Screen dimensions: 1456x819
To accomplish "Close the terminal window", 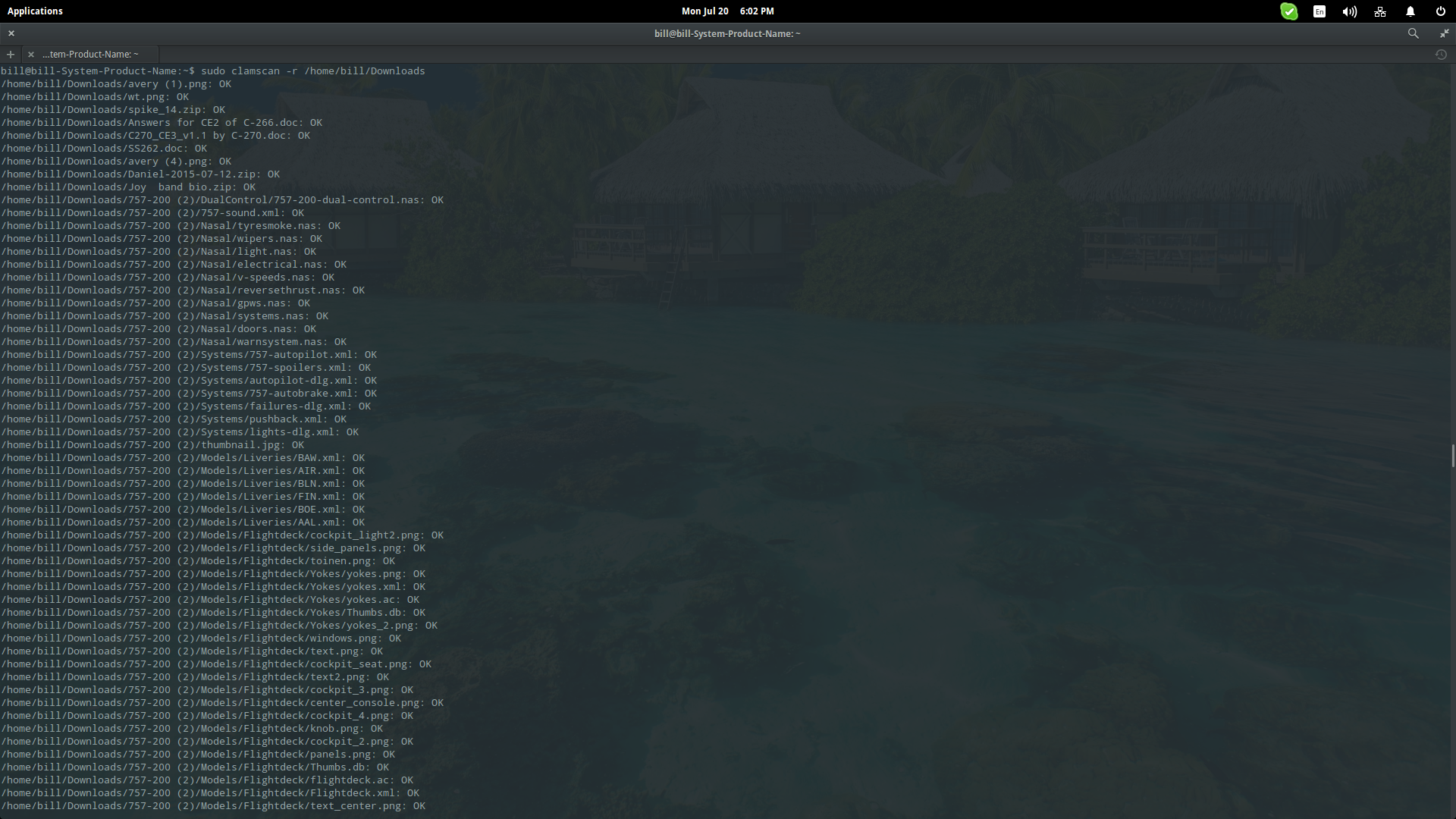I will click(11, 33).
